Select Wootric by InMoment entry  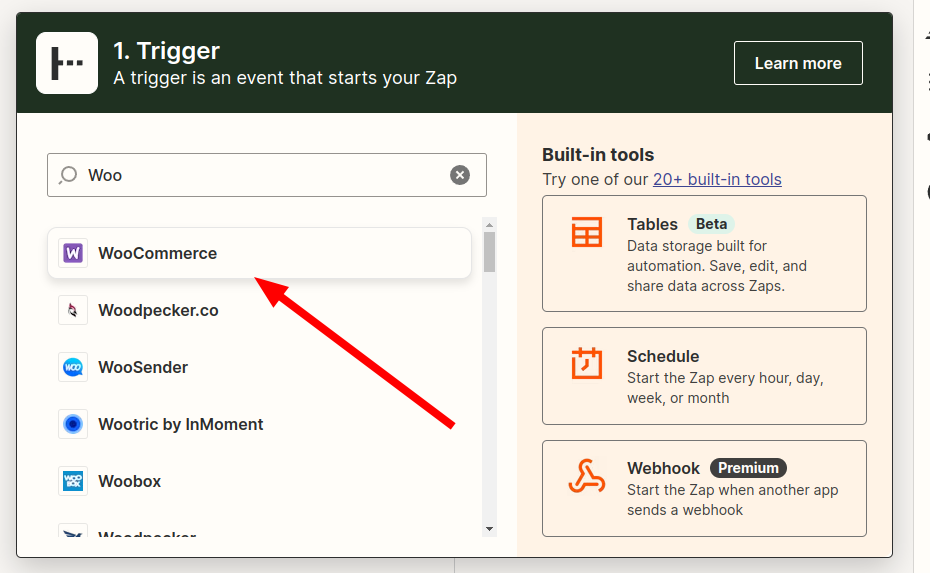[x=259, y=424]
